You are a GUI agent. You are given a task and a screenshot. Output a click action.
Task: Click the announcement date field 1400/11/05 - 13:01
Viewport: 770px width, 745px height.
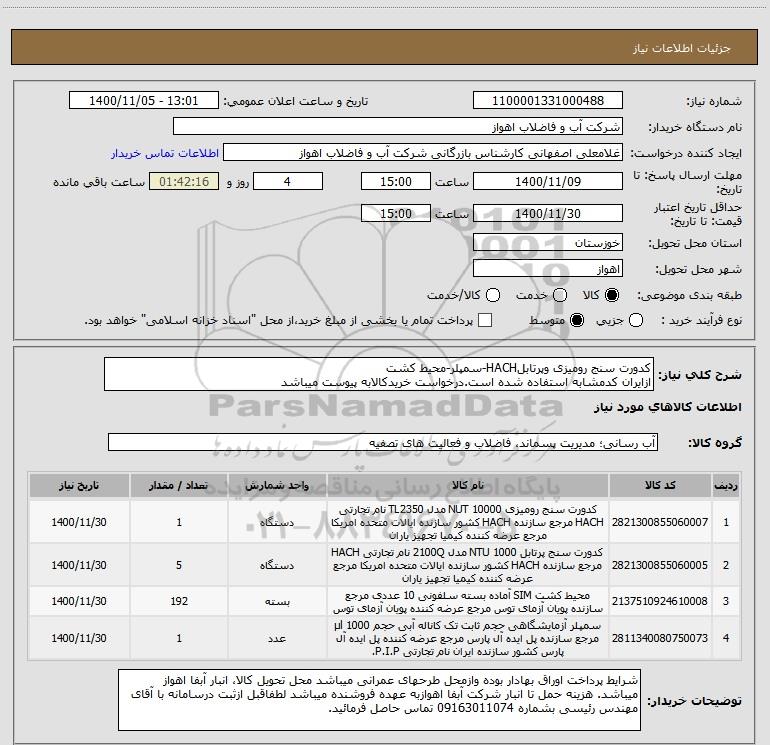[144, 101]
